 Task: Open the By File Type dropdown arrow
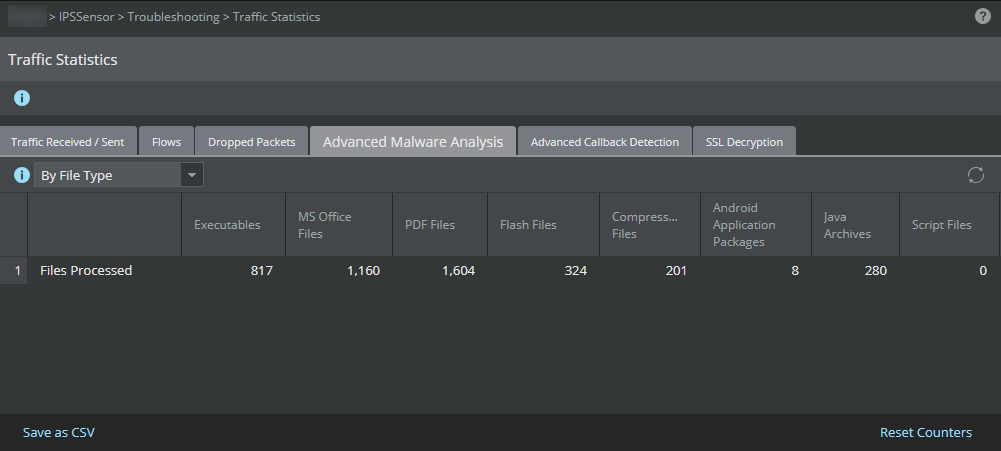tap(192, 175)
